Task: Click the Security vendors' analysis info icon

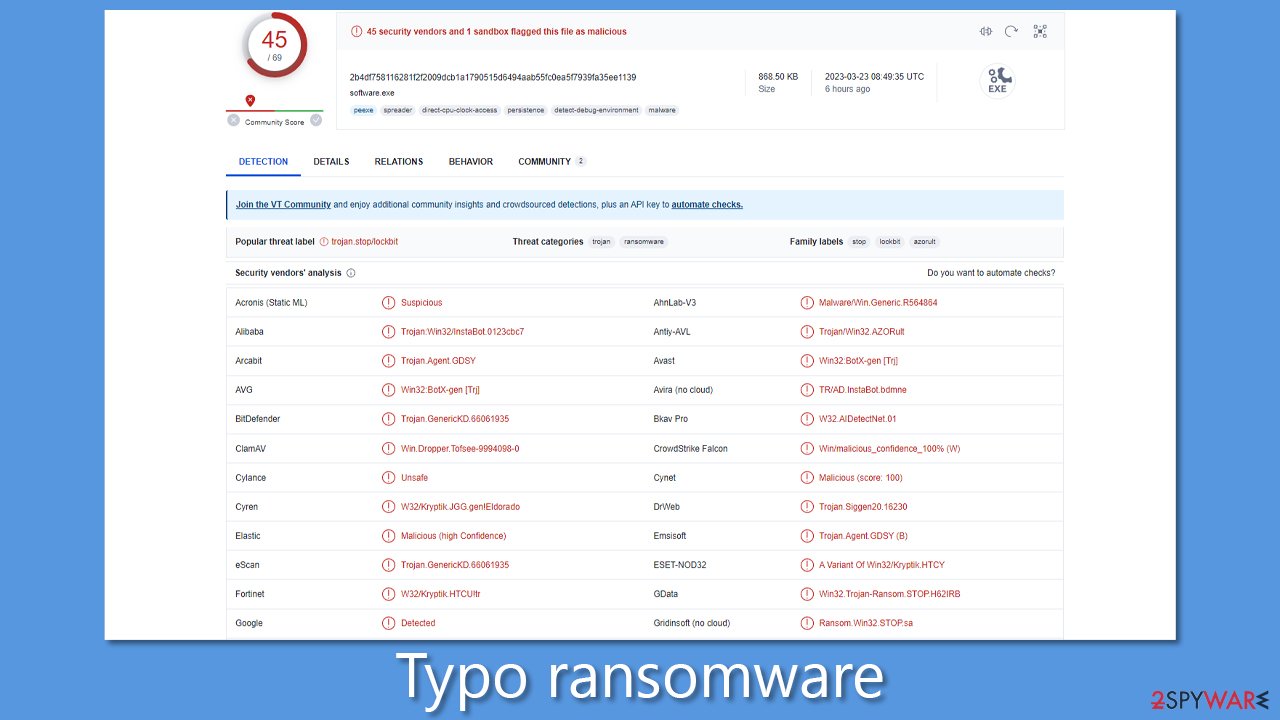Action: pyautogui.click(x=349, y=272)
